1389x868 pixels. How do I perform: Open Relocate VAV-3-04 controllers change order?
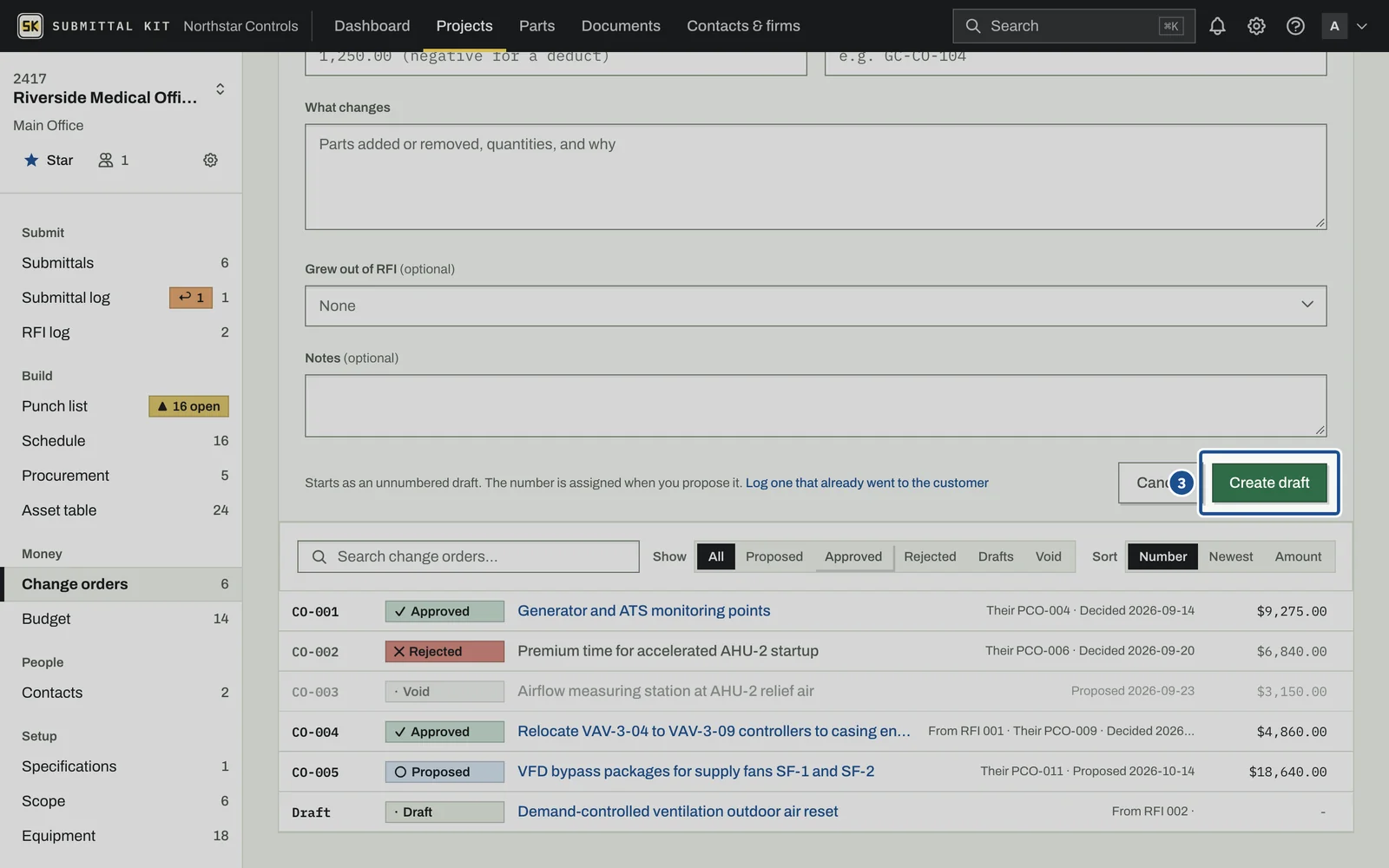click(x=714, y=732)
